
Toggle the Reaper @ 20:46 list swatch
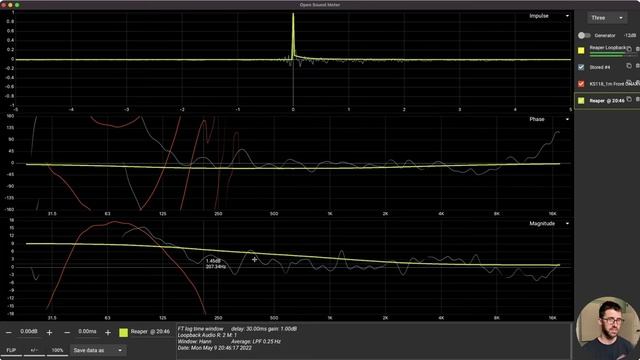(581, 101)
